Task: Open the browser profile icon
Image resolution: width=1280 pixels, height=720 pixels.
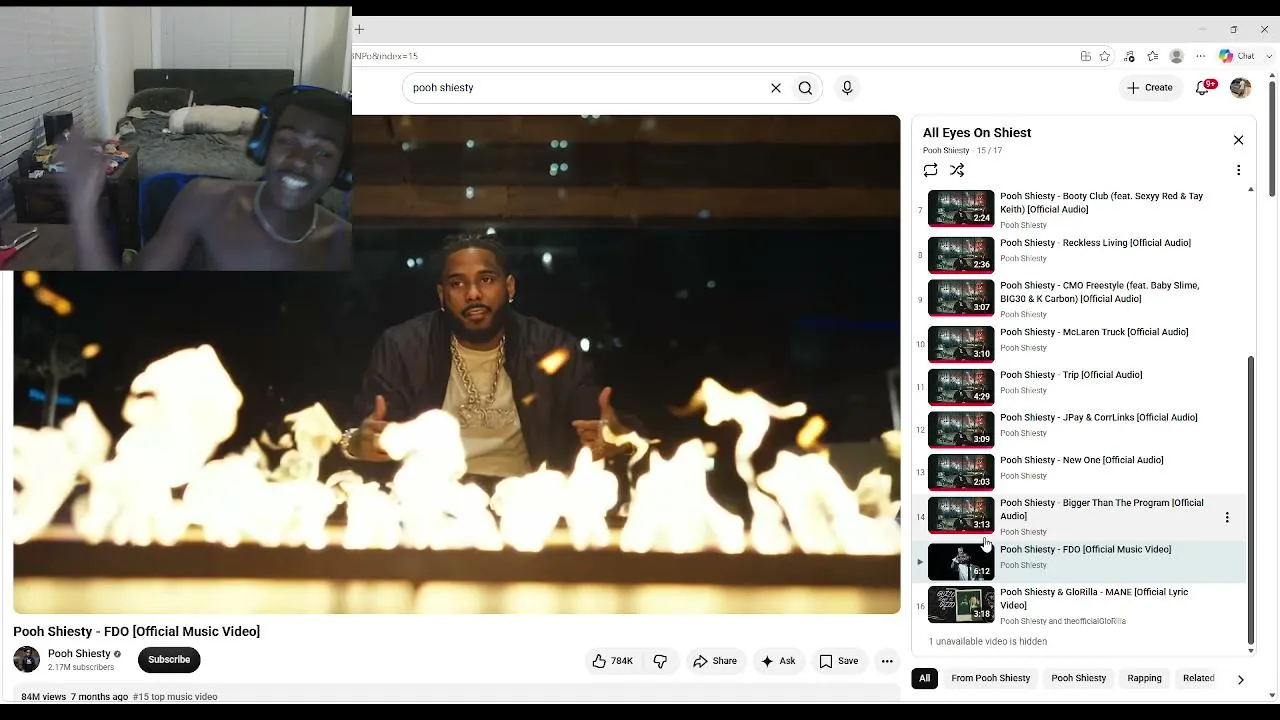Action: 1177,57
